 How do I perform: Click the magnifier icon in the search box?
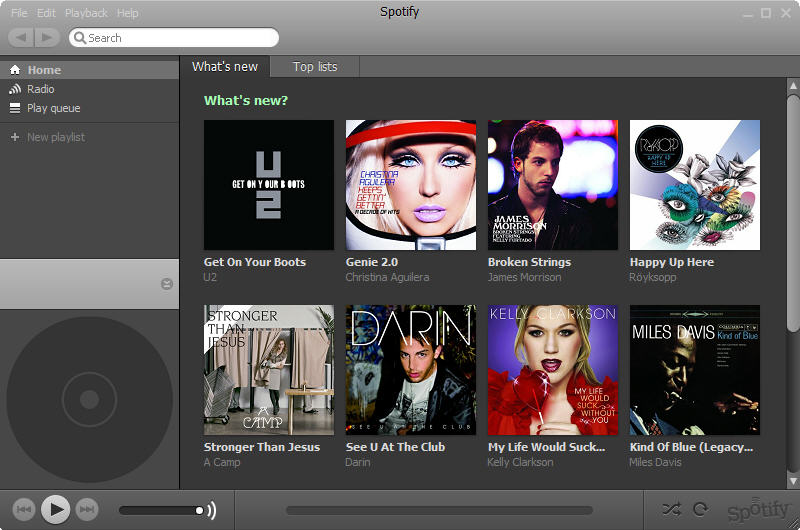pyautogui.click(x=80, y=38)
